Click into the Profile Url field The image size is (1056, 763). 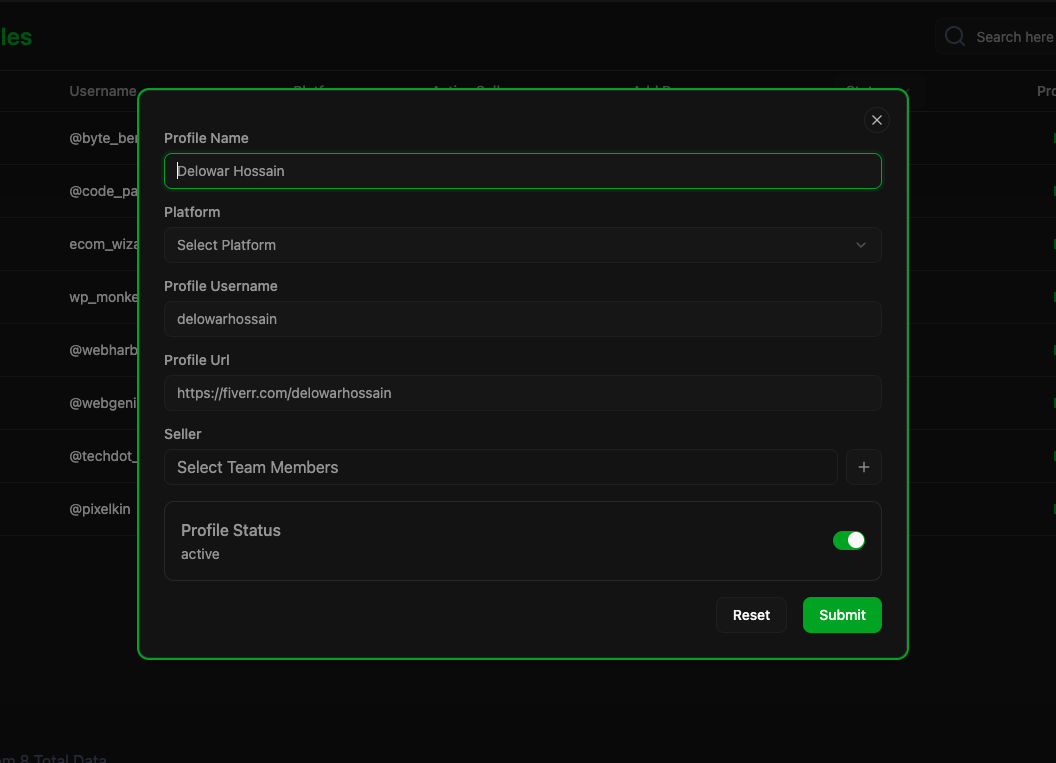click(x=522, y=393)
